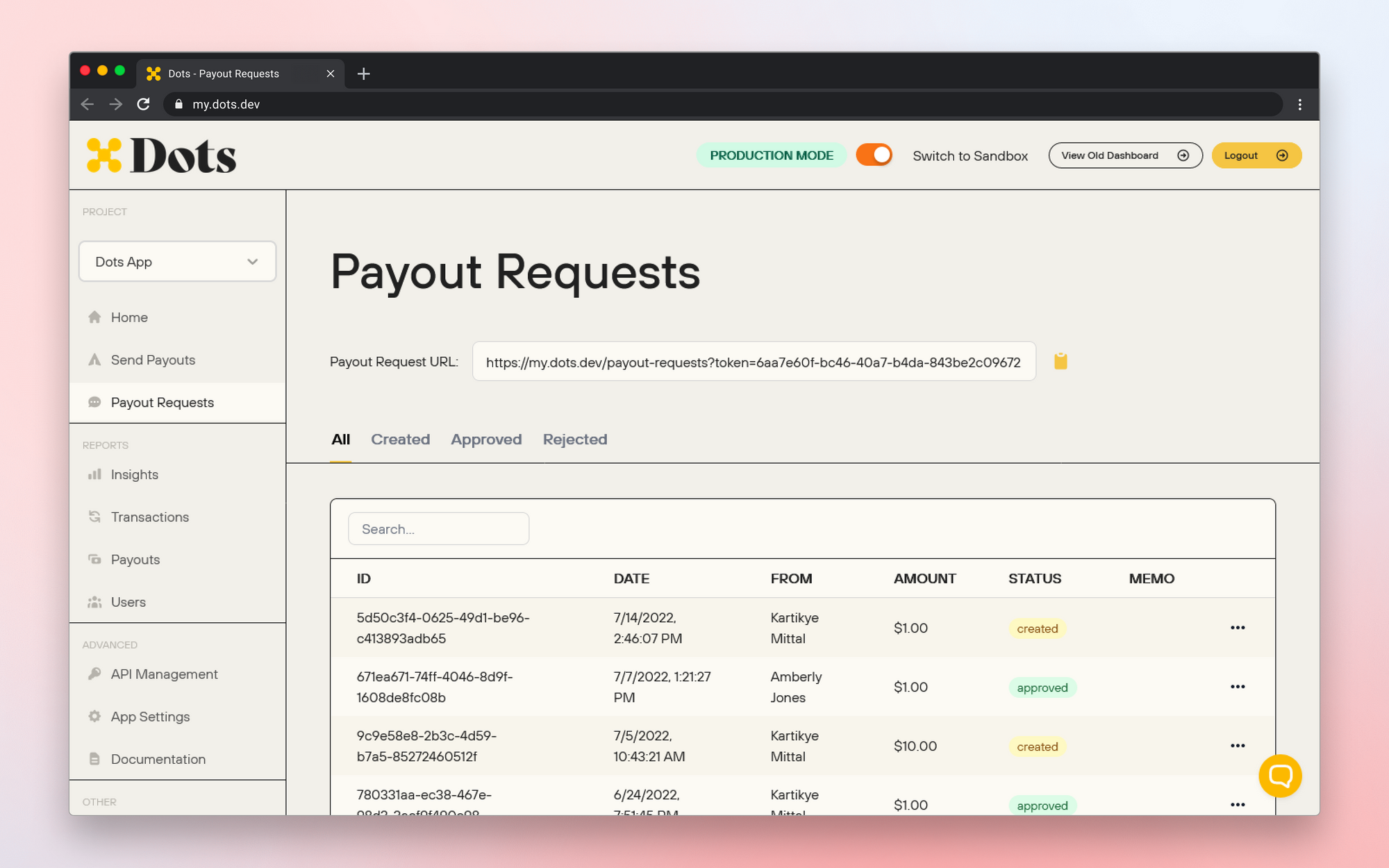The width and height of the screenshot is (1389, 868).
Task: Switch to the Approved tab
Action: pos(486,439)
